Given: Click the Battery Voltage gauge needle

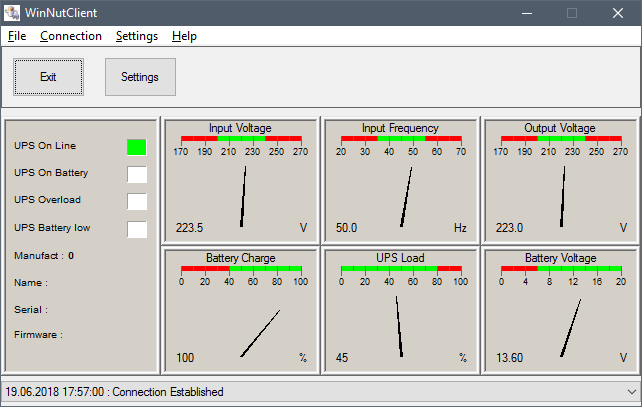Looking at the screenshot, I should click(x=571, y=328).
